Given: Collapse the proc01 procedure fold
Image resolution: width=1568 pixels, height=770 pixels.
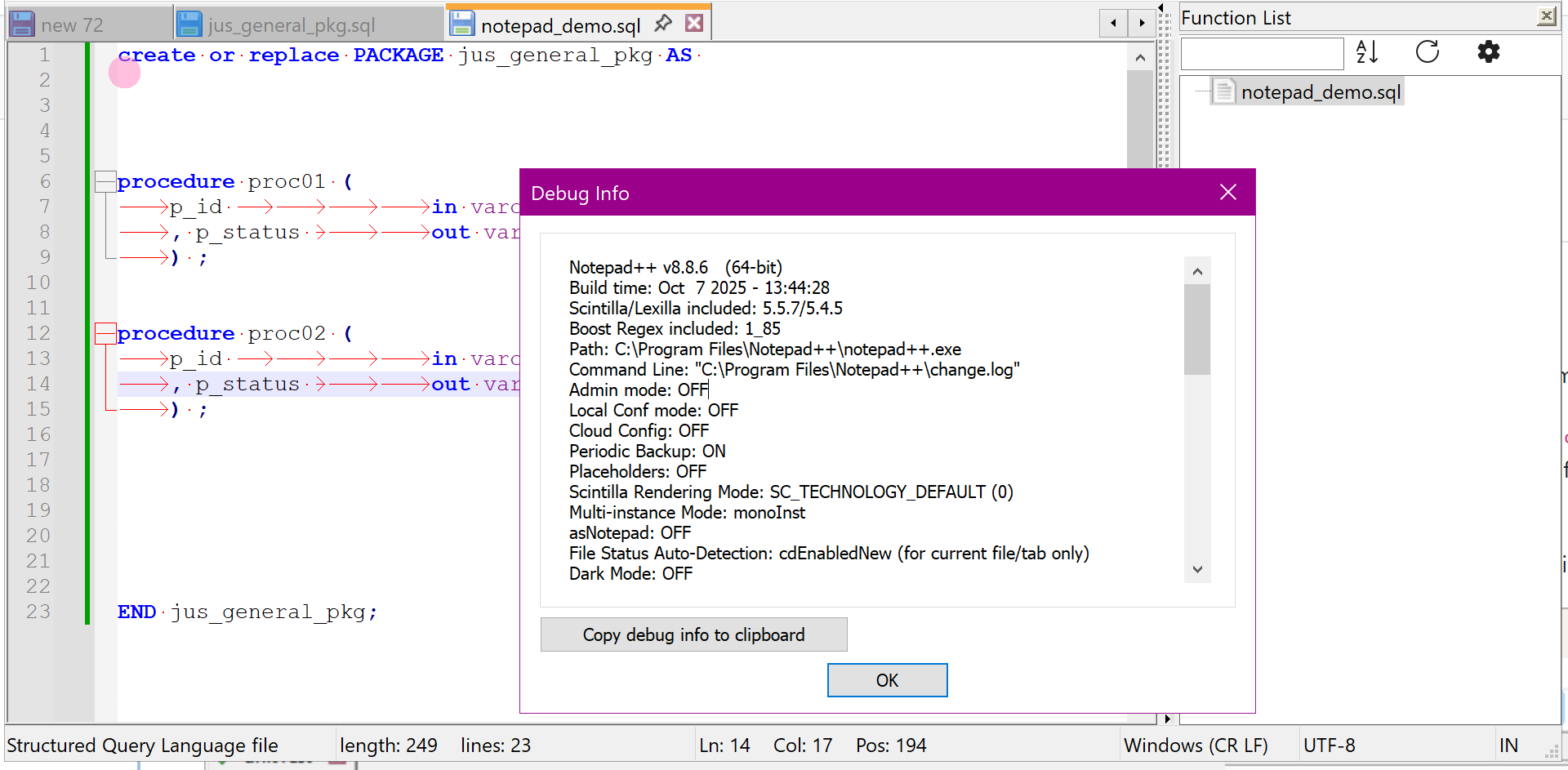Looking at the screenshot, I should click(x=105, y=181).
